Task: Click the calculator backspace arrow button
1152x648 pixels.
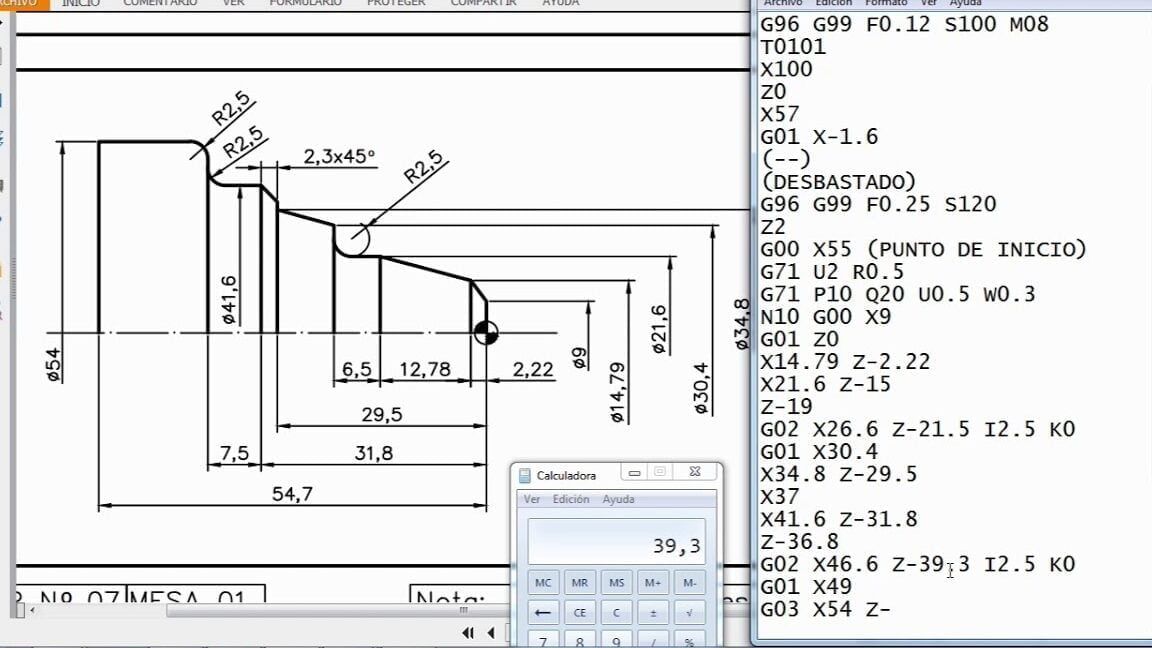Action: (x=543, y=613)
